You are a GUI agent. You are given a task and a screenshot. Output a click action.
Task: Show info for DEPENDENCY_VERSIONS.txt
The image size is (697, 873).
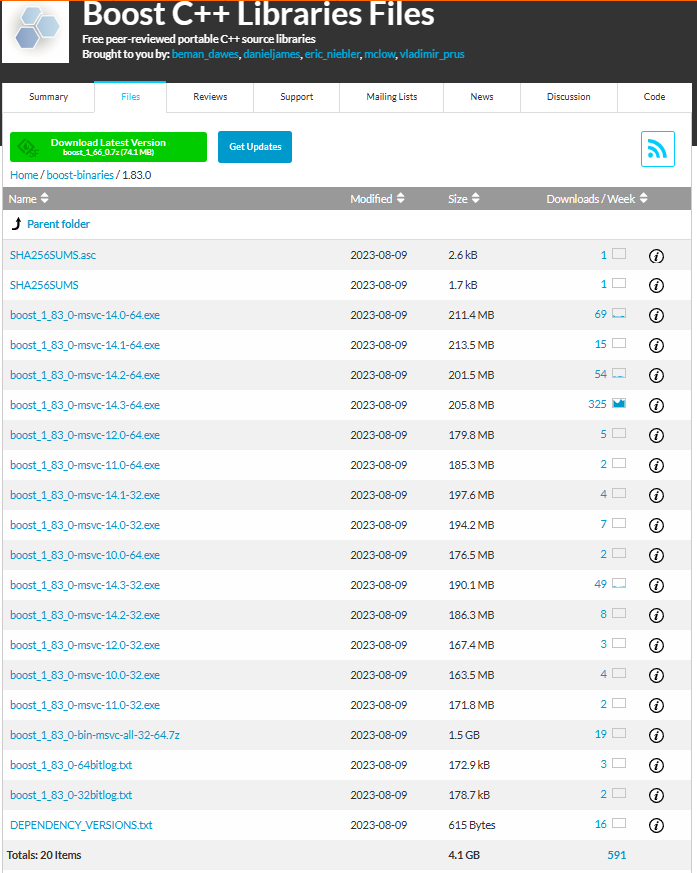pos(656,826)
